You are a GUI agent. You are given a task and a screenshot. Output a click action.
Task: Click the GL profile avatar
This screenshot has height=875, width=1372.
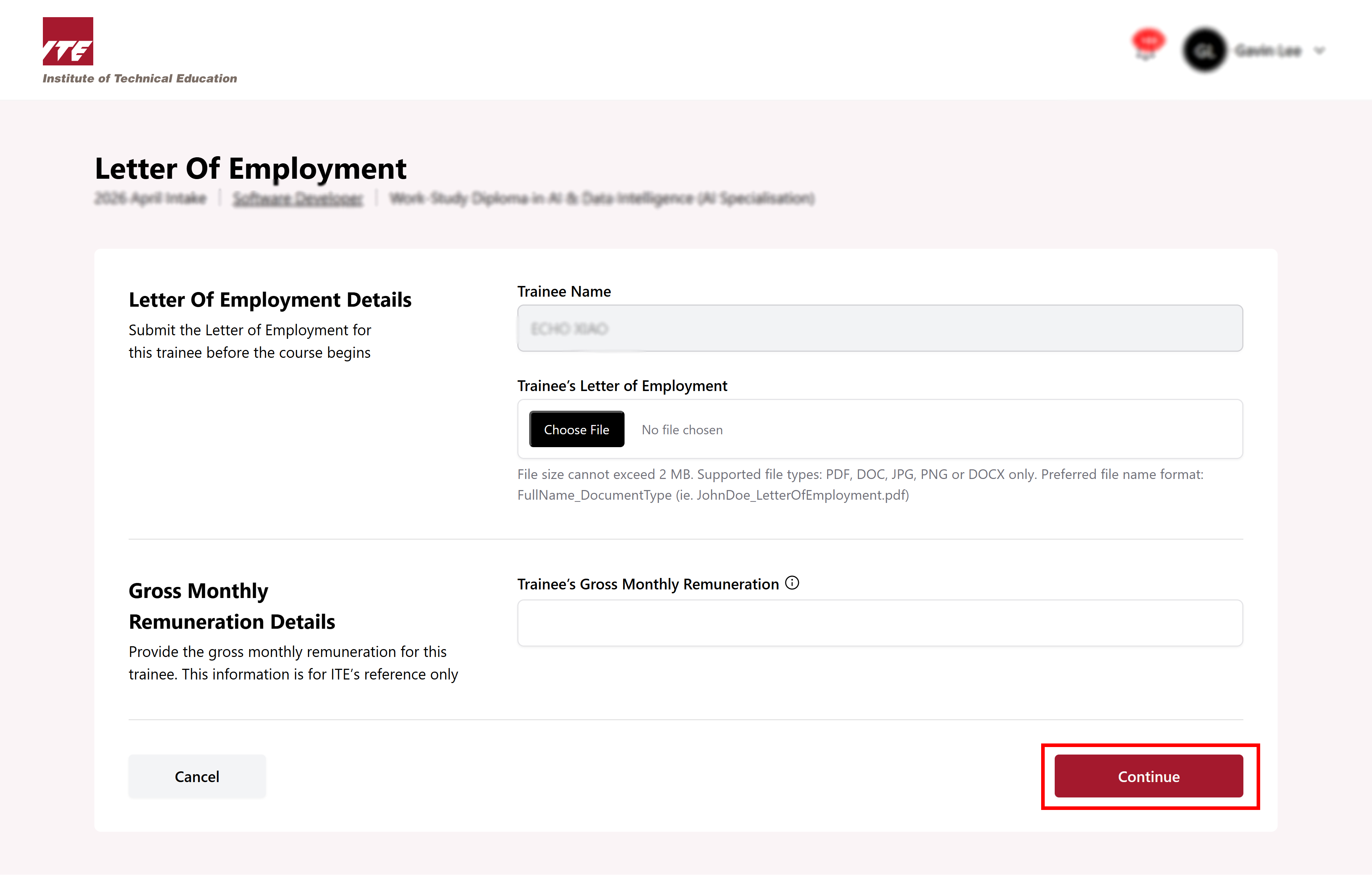(1204, 51)
